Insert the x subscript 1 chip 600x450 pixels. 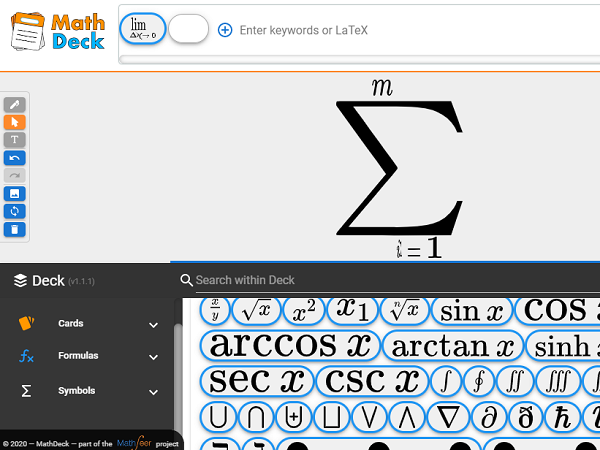click(352, 311)
